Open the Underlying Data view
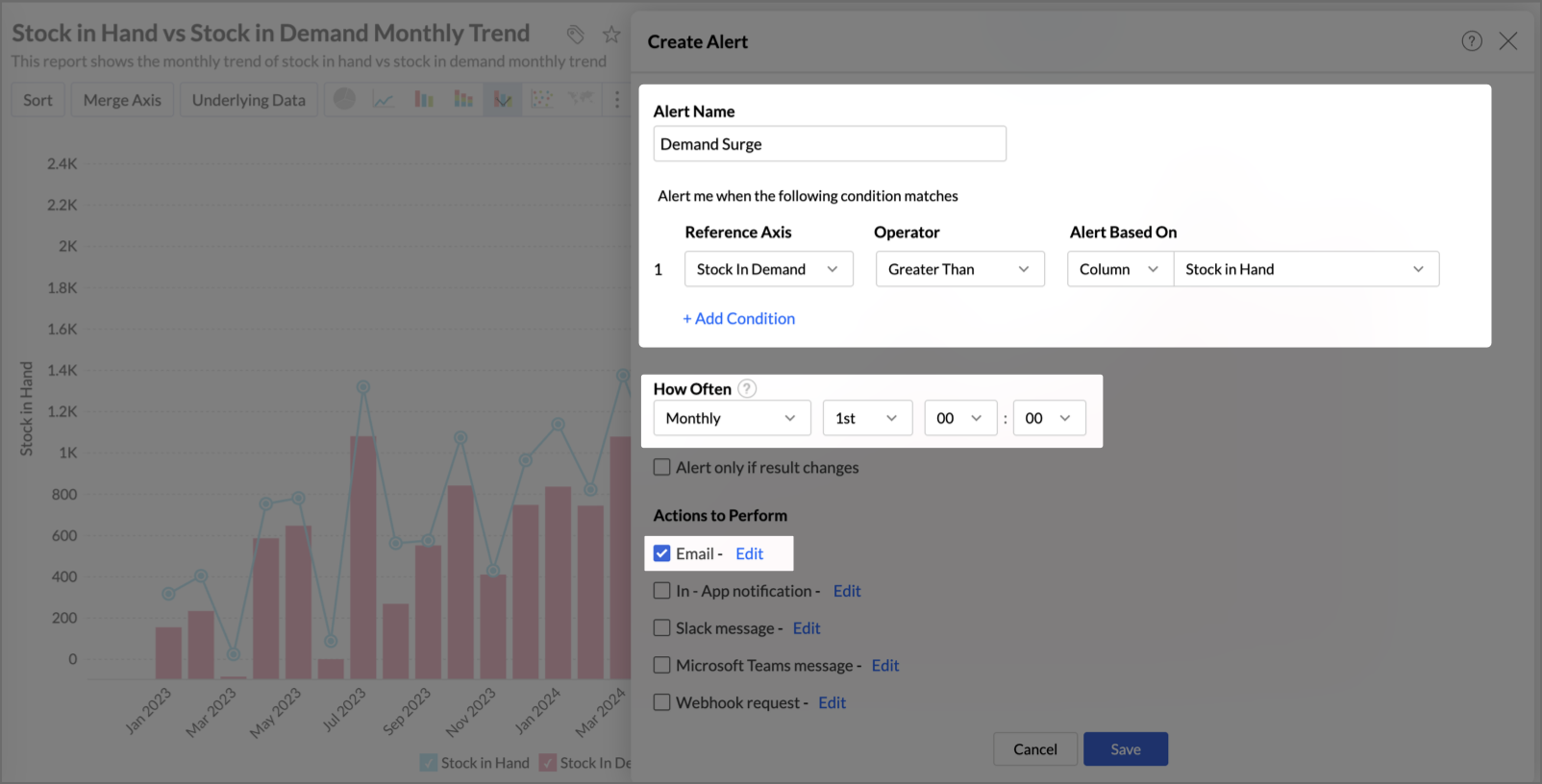 coord(248,100)
